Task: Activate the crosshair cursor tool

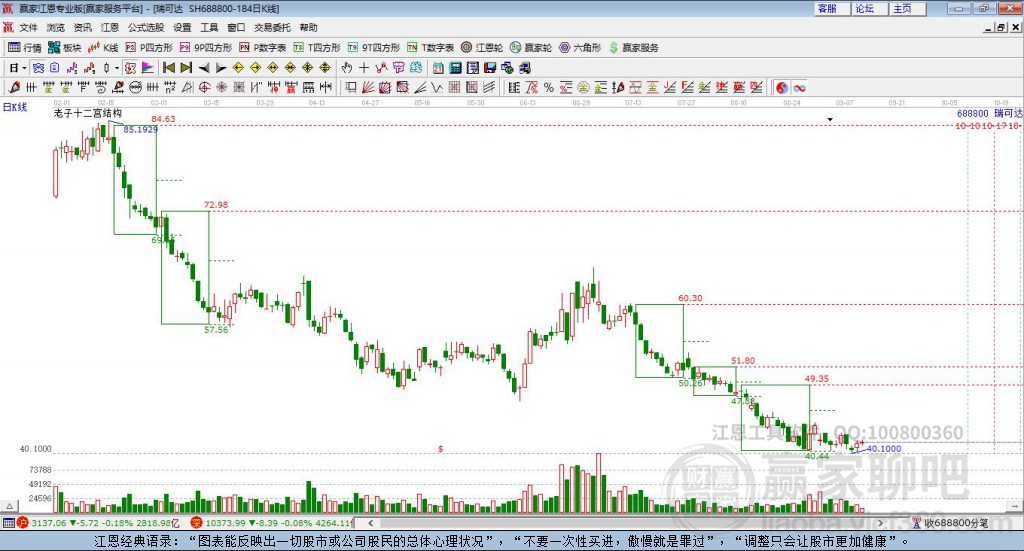Action: 364,68
